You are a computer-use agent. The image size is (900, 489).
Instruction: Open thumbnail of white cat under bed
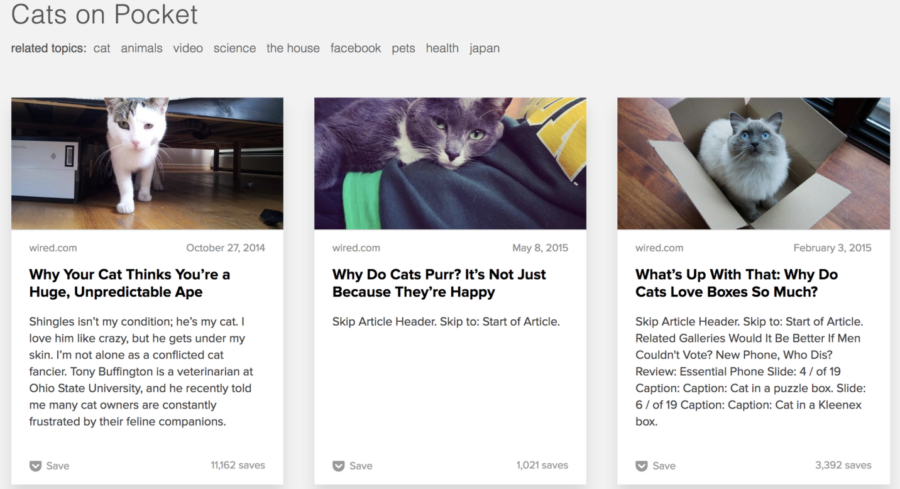pyautogui.click(x=147, y=164)
